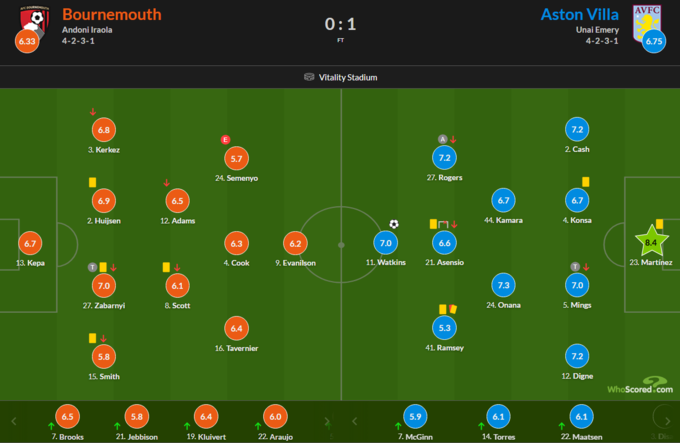This screenshot has height=443, width=680.
Task: Click the assist badge above Rogers
Action: (441, 139)
